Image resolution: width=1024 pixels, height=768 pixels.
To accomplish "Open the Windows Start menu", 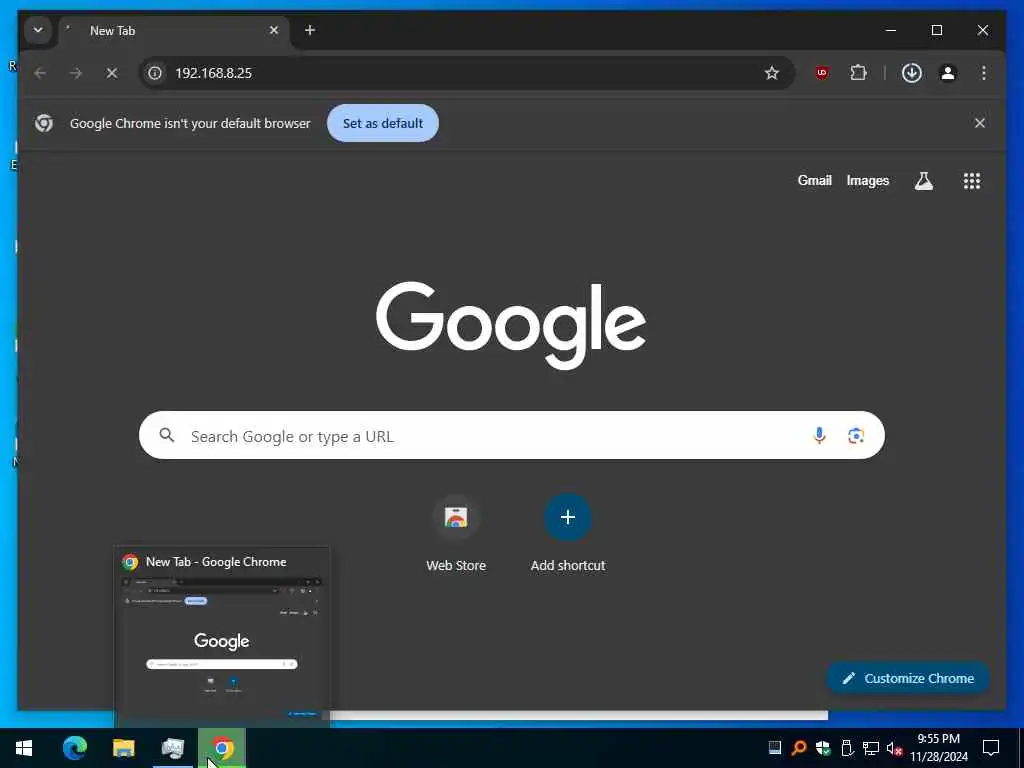I will click(24, 748).
